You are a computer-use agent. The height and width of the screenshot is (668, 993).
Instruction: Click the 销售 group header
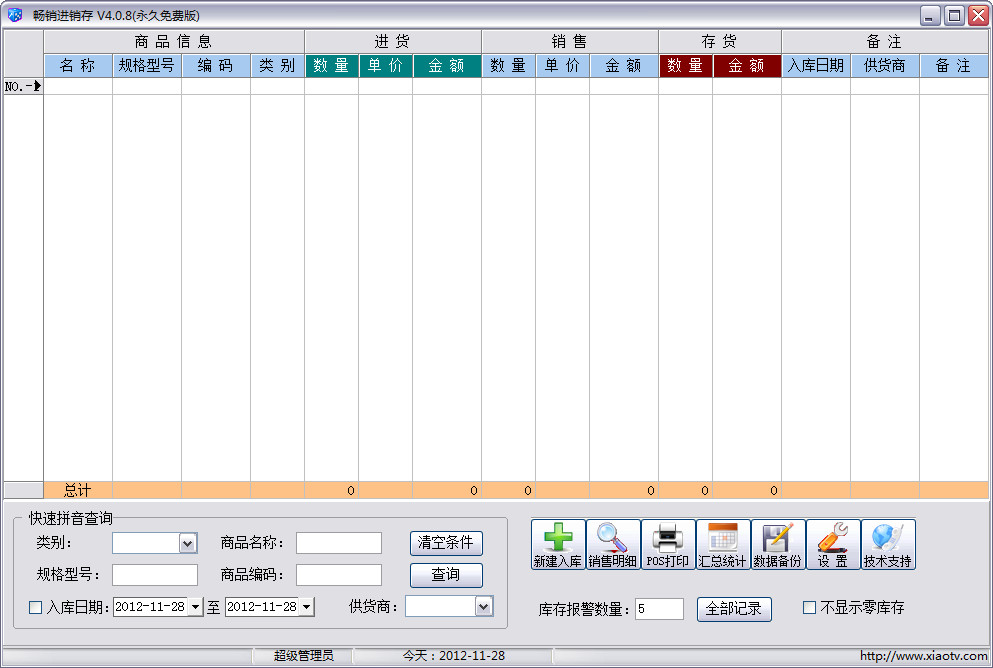point(569,42)
